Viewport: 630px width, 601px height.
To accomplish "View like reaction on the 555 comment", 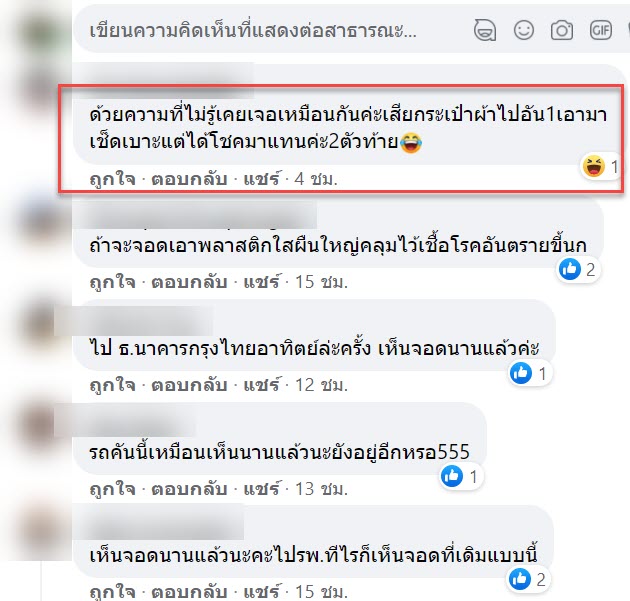I will (460, 476).
